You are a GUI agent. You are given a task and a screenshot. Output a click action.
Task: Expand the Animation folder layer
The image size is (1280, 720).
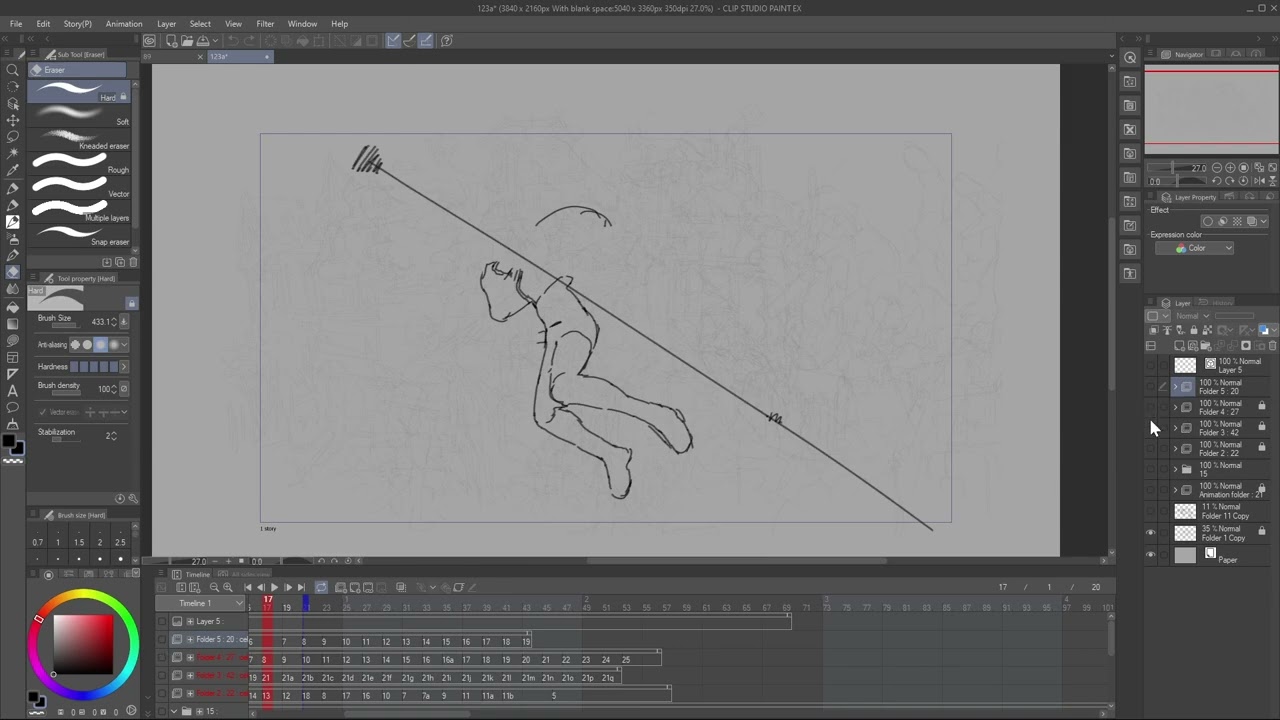(x=1175, y=491)
